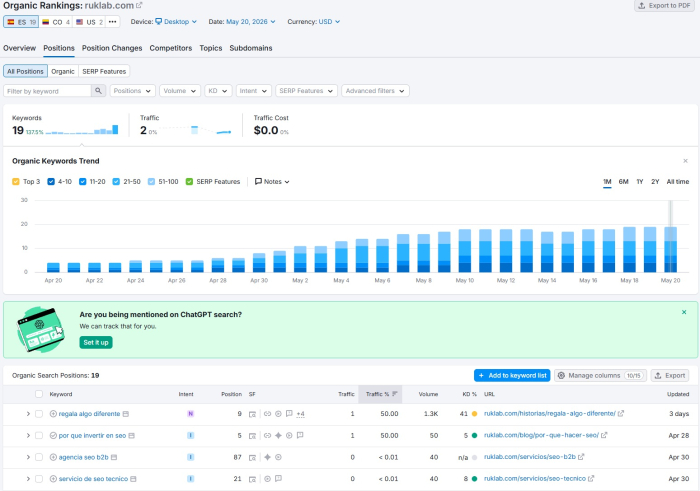
Task: Check the box for agencia seo b2b row
Action: pyautogui.click(x=39, y=457)
